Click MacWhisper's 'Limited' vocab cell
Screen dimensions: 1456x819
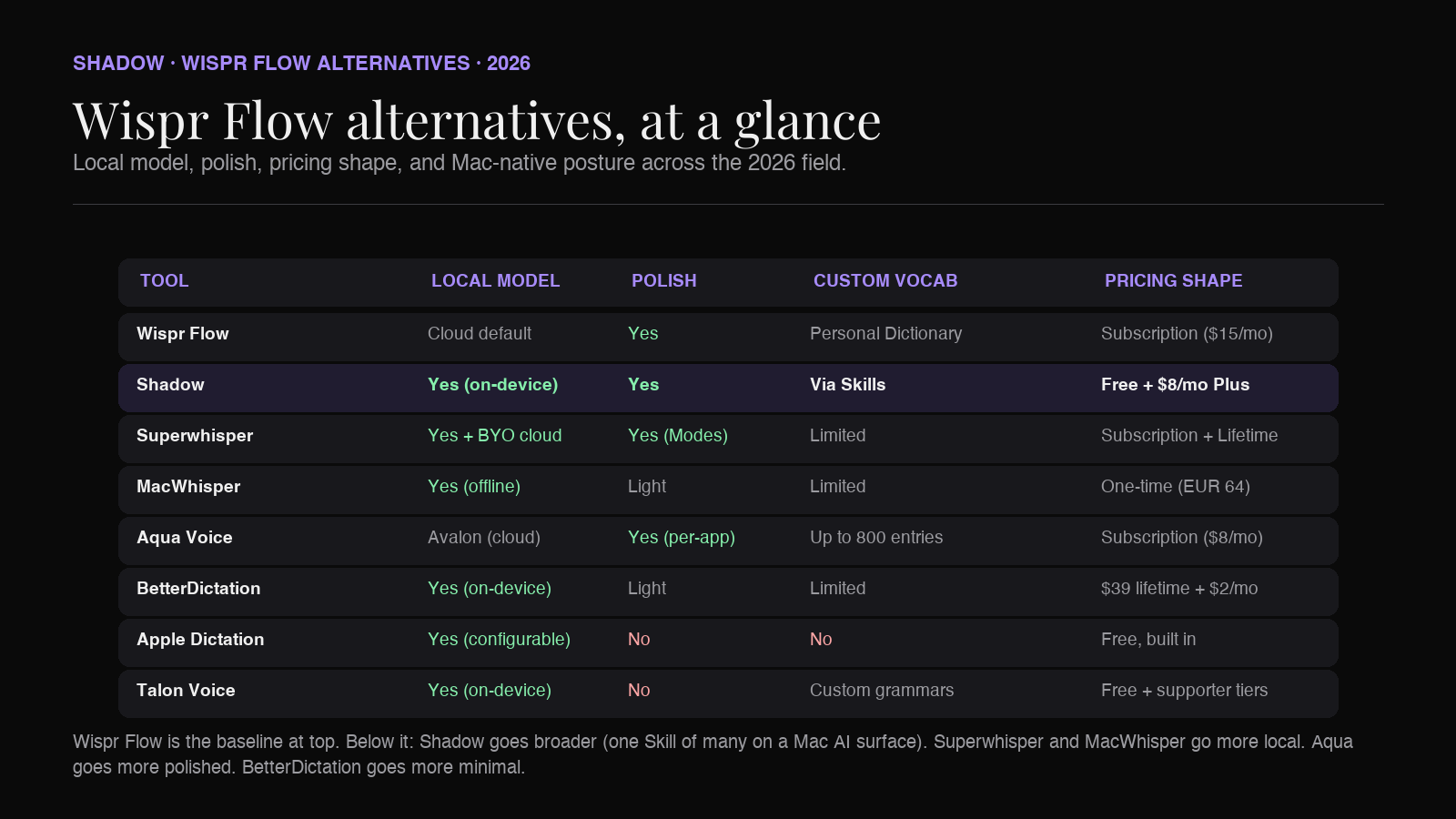837,487
